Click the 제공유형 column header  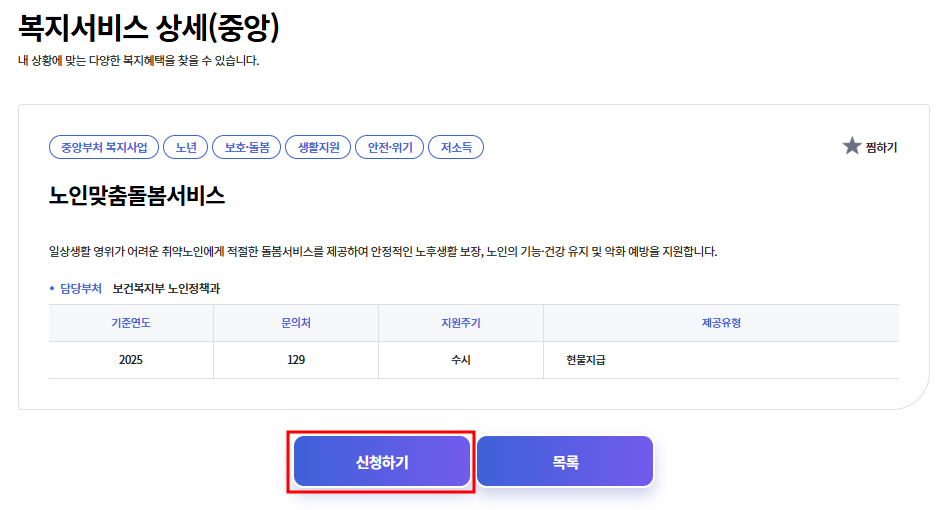click(x=721, y=323)
